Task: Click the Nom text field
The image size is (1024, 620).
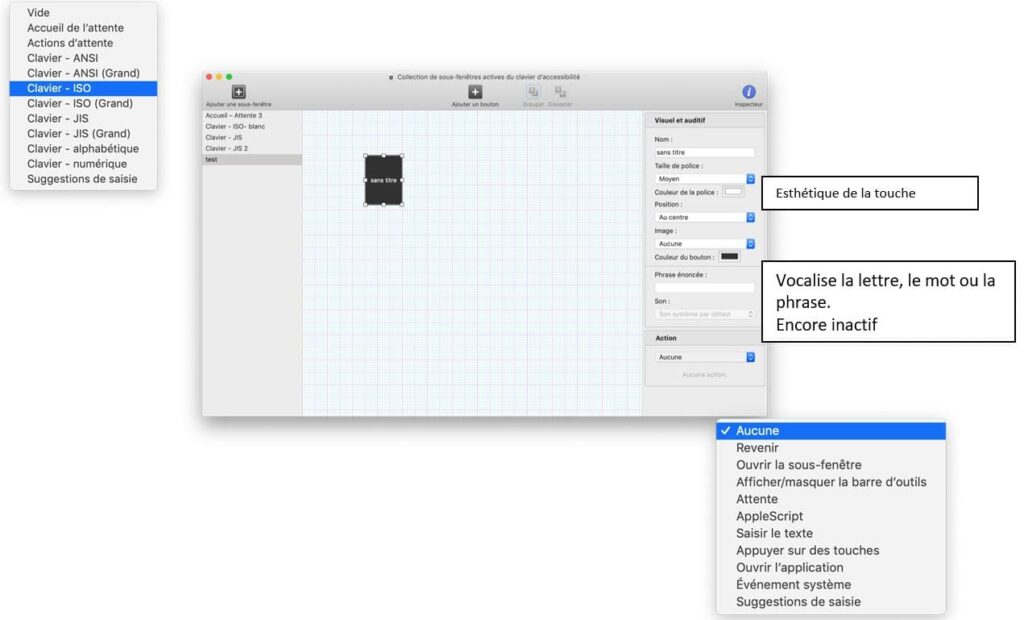Action: coord(704,152)
